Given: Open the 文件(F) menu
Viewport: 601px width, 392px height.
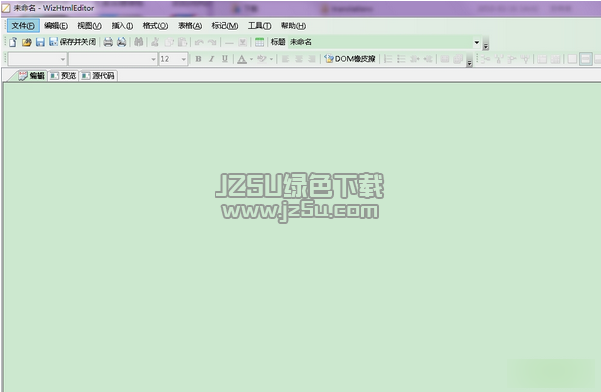Looking at the screenshot, I should [x=23, y=26].
